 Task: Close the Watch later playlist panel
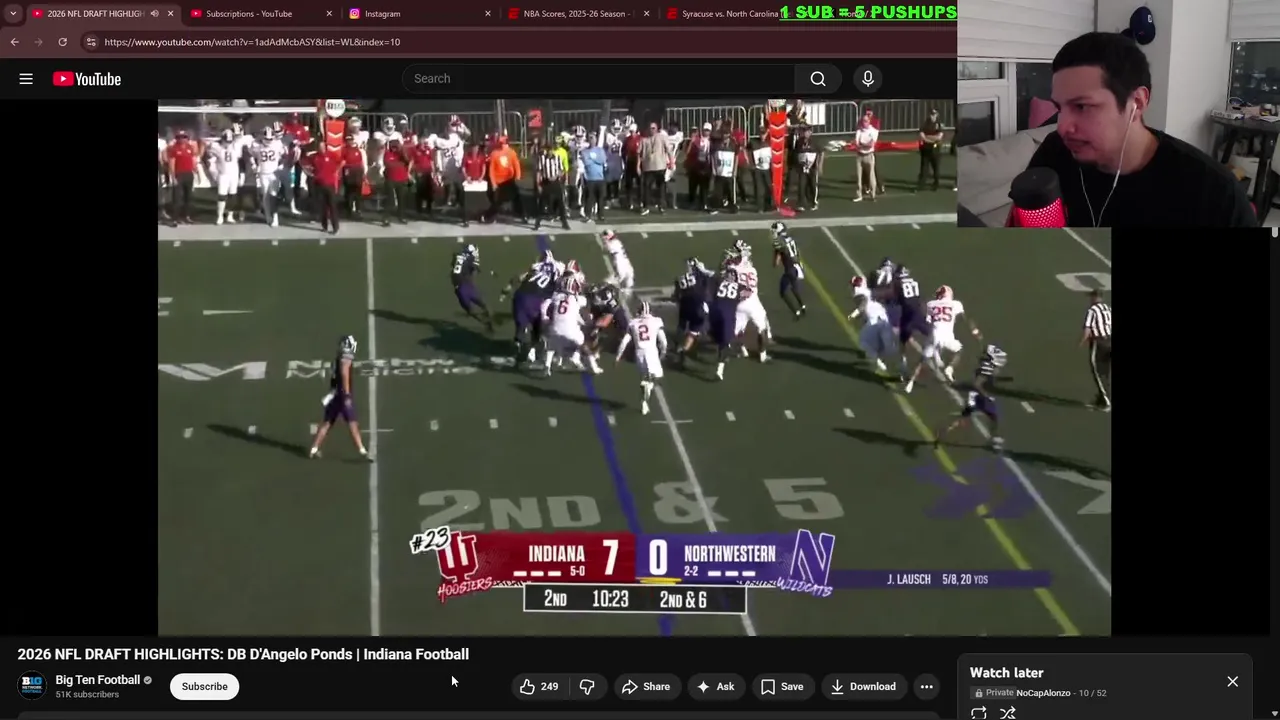1232,681
